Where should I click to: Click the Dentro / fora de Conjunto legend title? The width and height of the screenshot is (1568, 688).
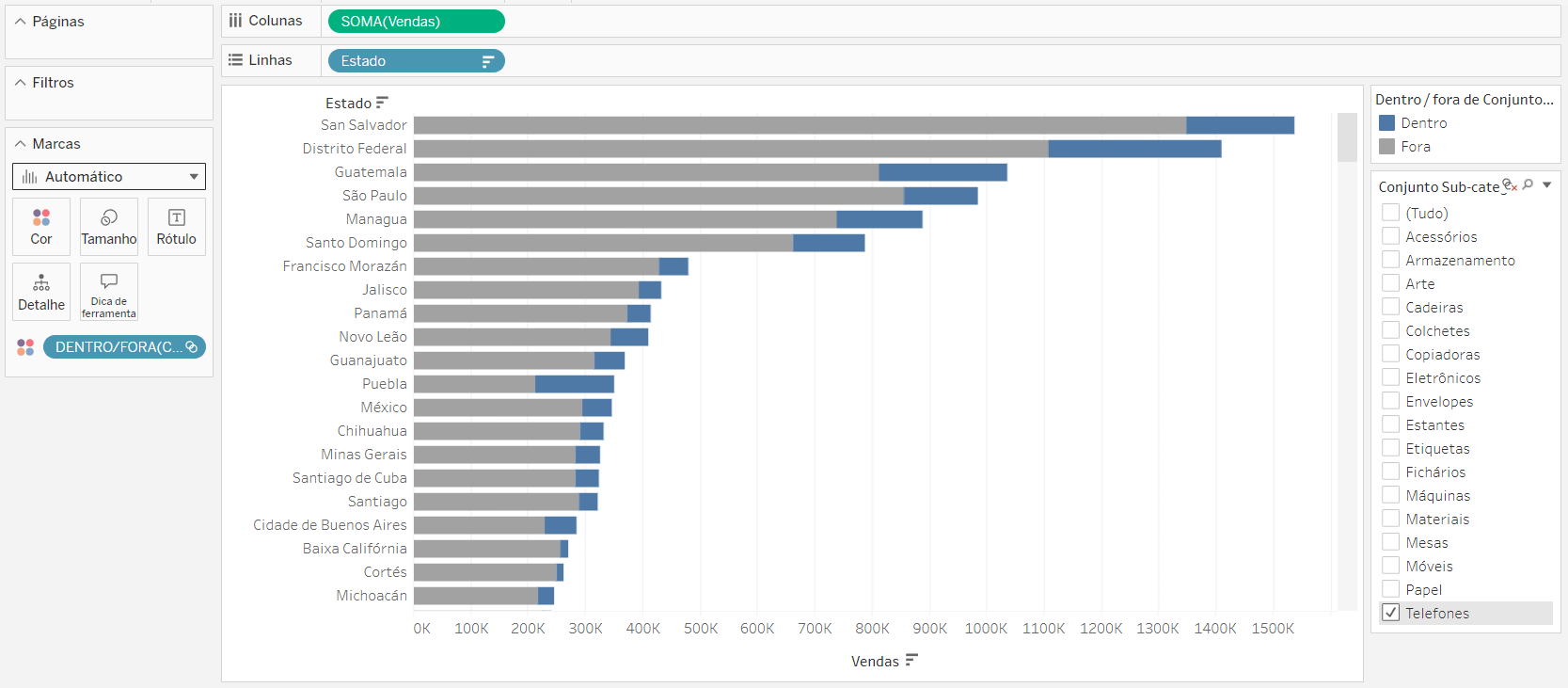point(1464,100)
